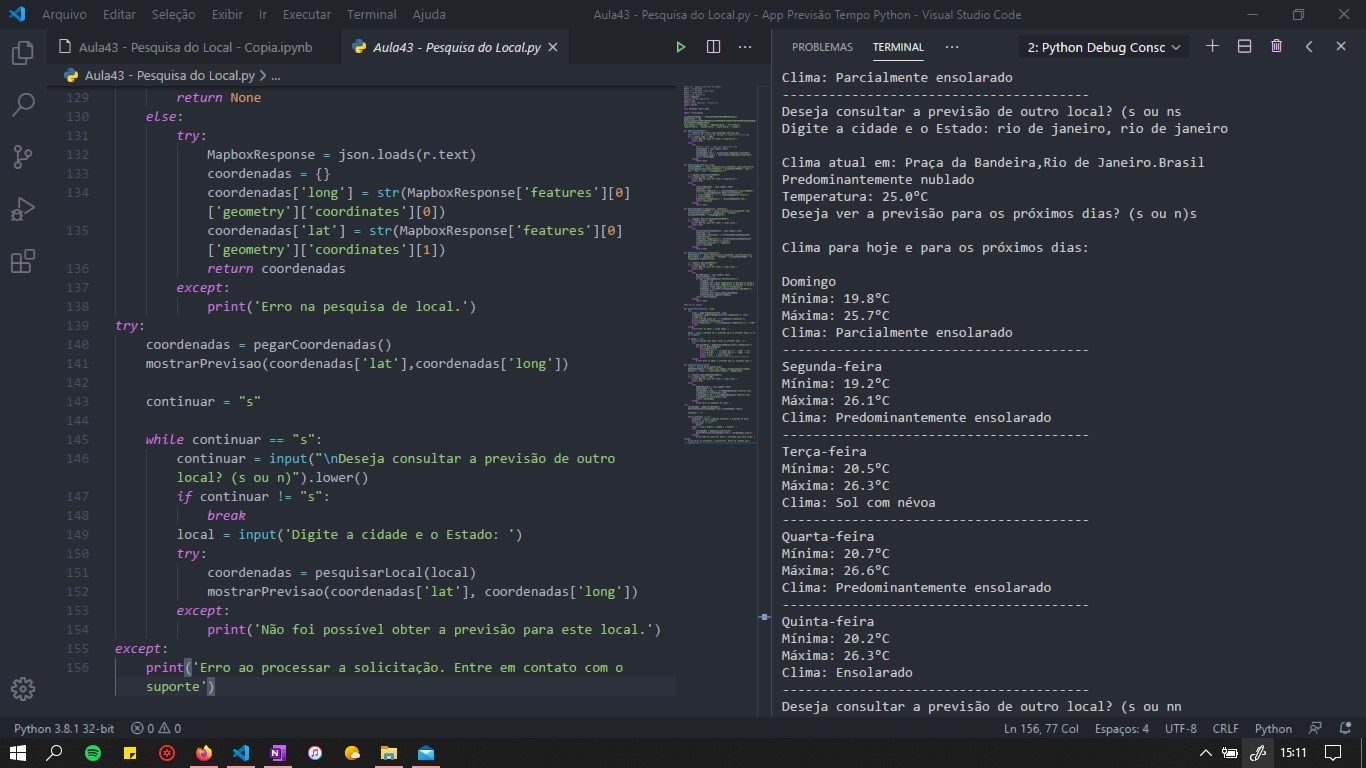Select the TERMINAL panel tab
1366x768 pixels.
tap(898, 47)
